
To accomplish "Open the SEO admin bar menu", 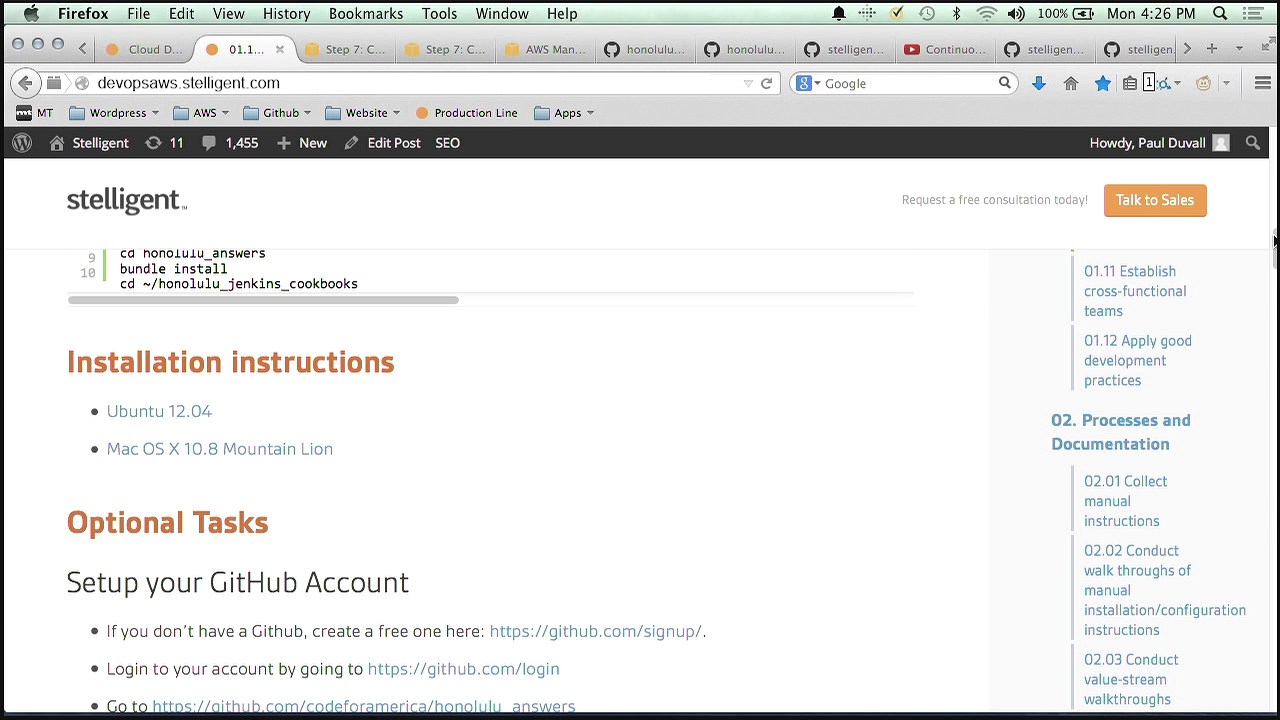I will 447,143.
